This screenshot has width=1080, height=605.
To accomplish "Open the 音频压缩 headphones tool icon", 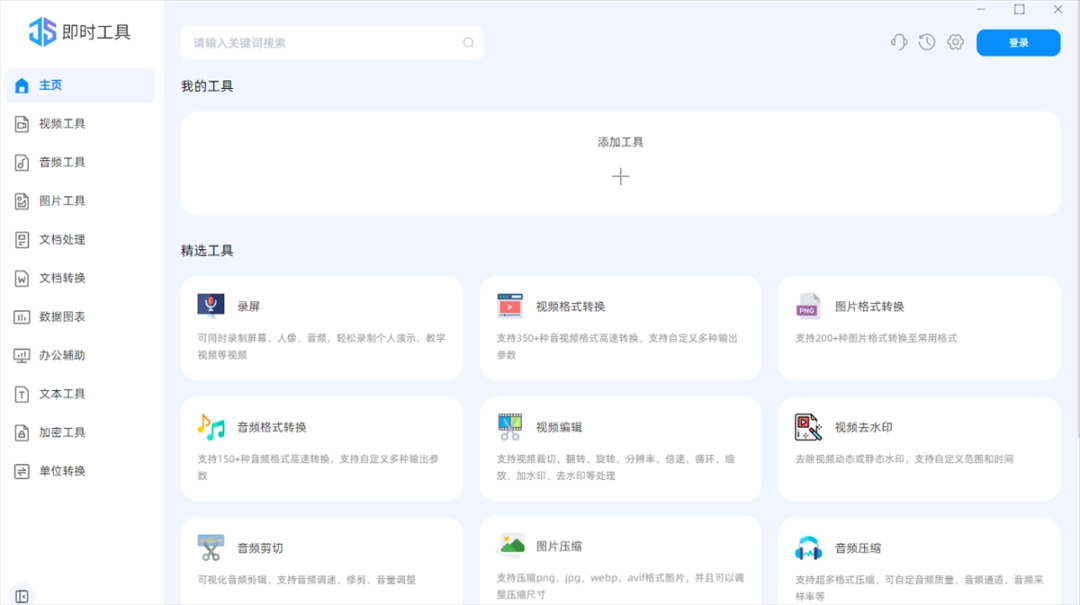I will point(808,546).
